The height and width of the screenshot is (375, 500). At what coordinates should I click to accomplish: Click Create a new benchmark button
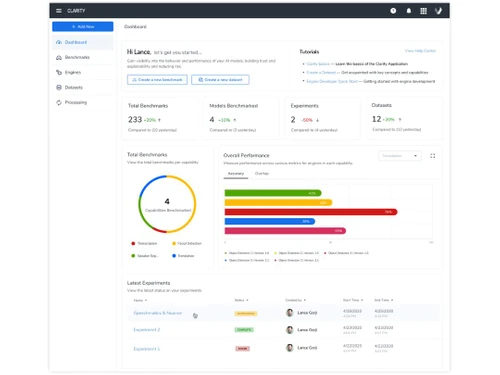tap(157, 80)
